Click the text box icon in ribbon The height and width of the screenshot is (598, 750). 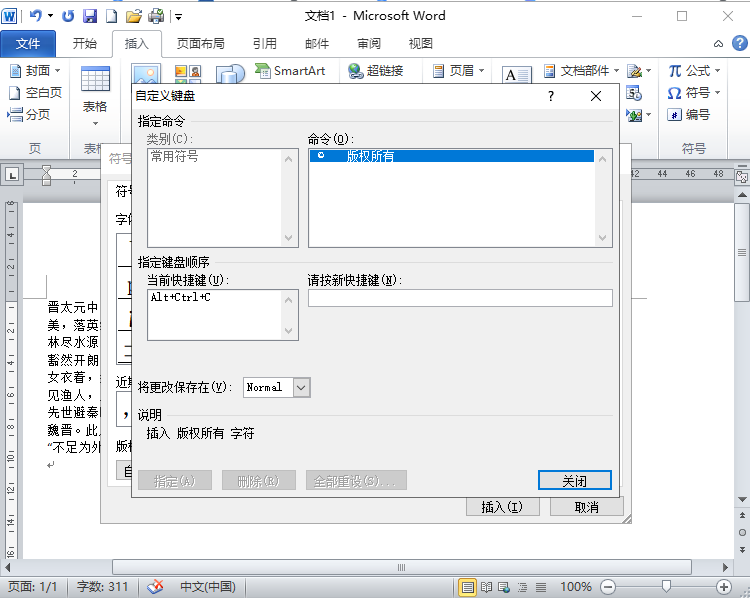pyautogui.click(x=516, y=74)
